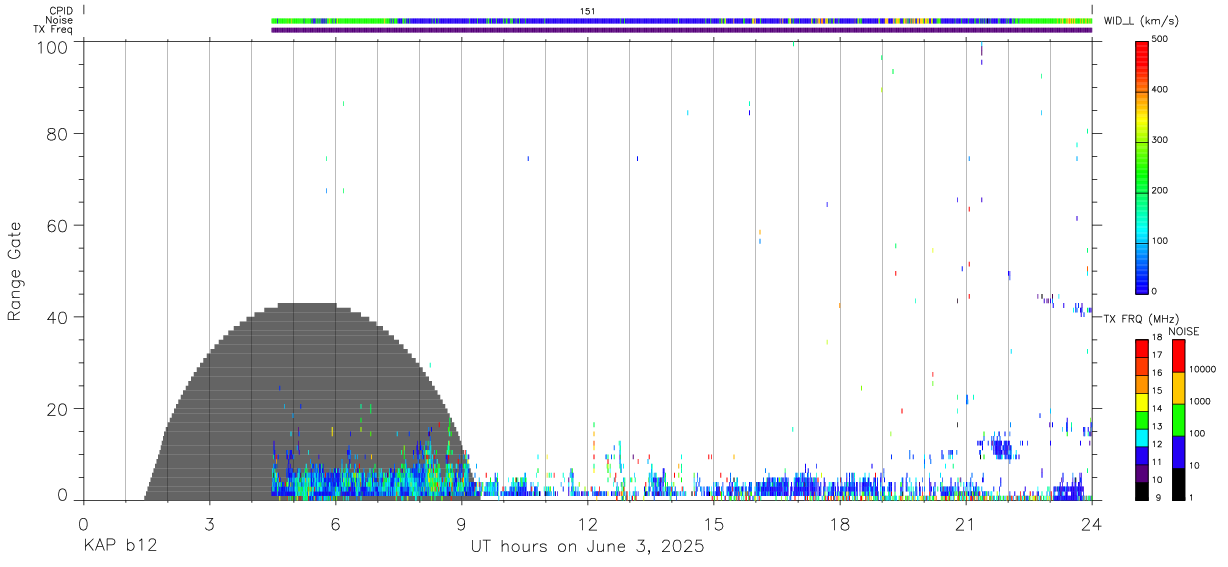This screenshot has height=567, width=1228.
Task: Click the red 10000 noise legend swatch
Action: pos(1178,356)
